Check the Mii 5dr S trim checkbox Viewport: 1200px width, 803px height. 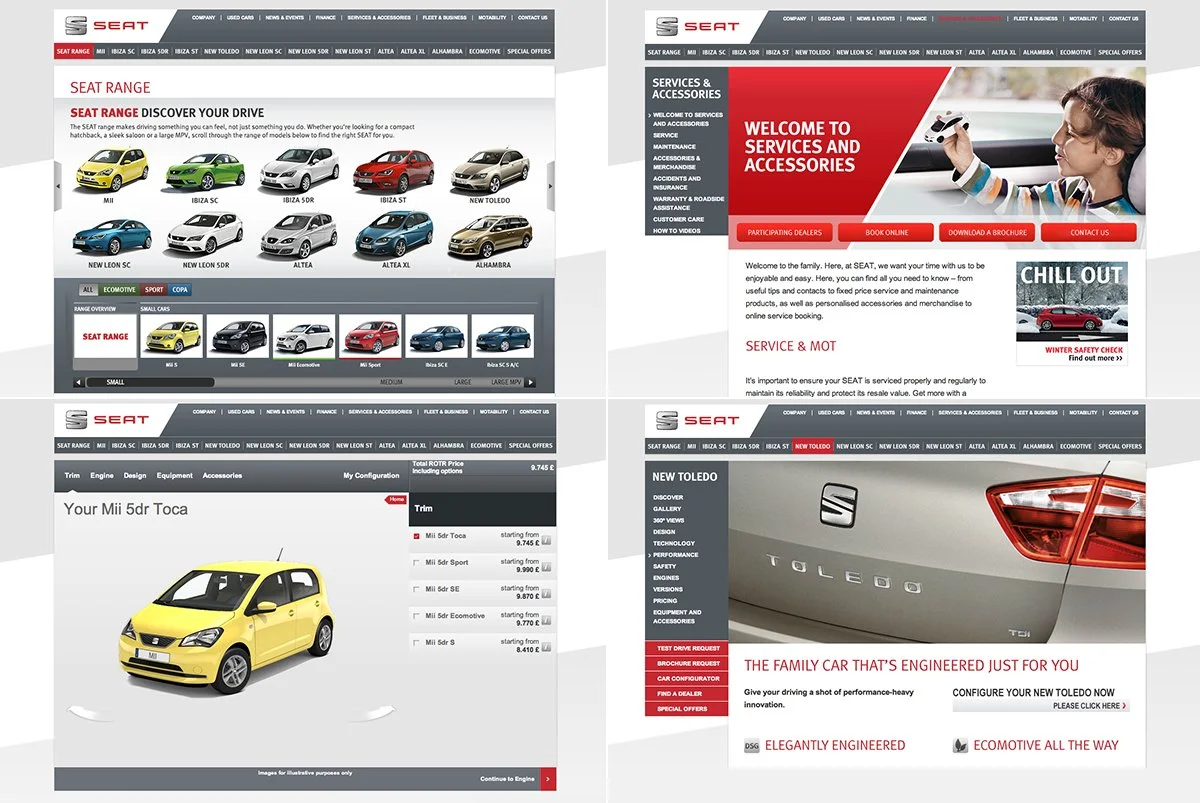pyautogui.click(x=417, y=643)
